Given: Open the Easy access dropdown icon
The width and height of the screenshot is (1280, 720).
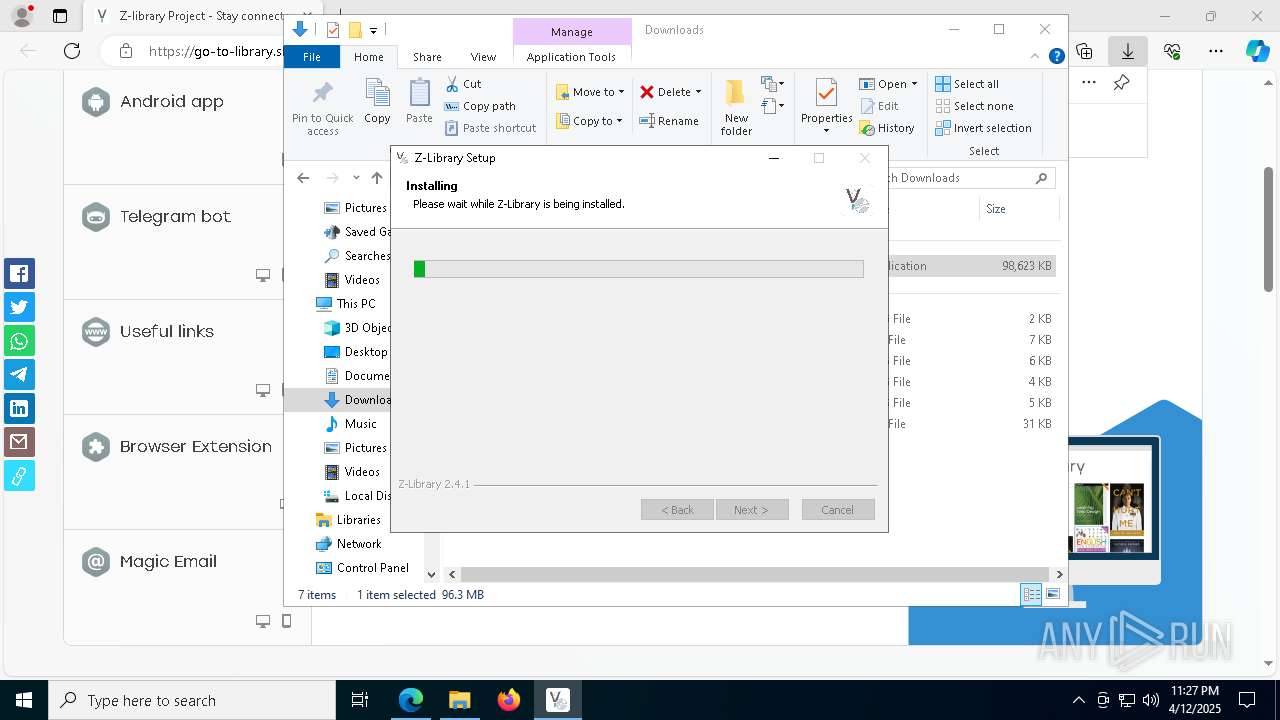Looking at the screenshot, I should (772, 105).
